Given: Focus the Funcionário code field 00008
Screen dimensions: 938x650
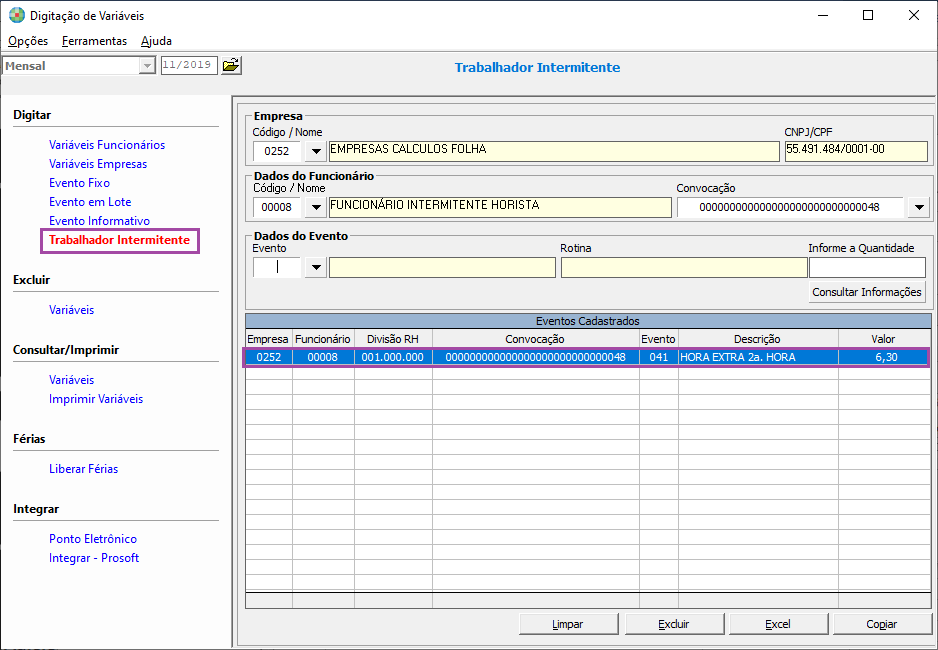Looking at the screenshot, I should click(x=277, y=207).
